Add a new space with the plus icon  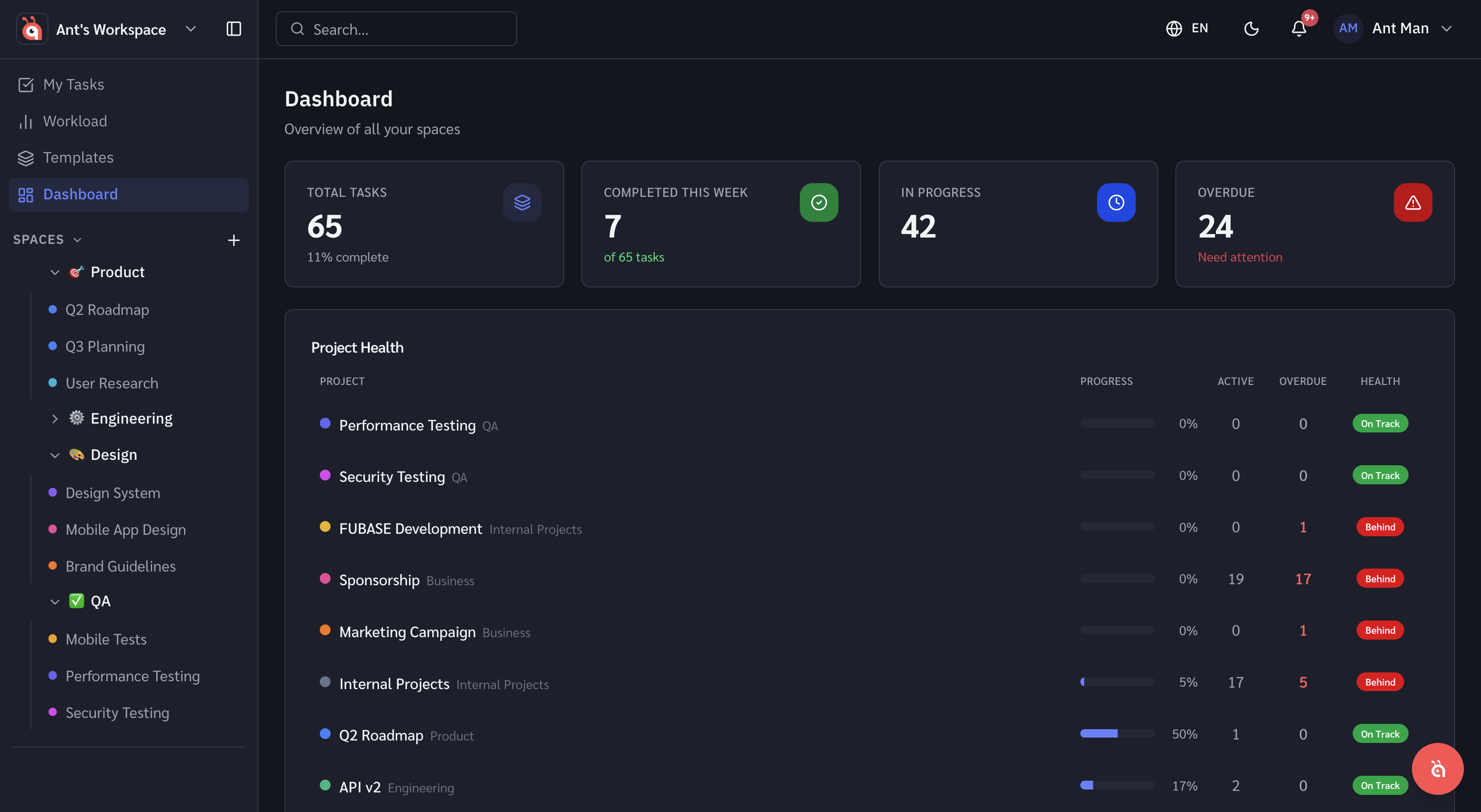234,240
